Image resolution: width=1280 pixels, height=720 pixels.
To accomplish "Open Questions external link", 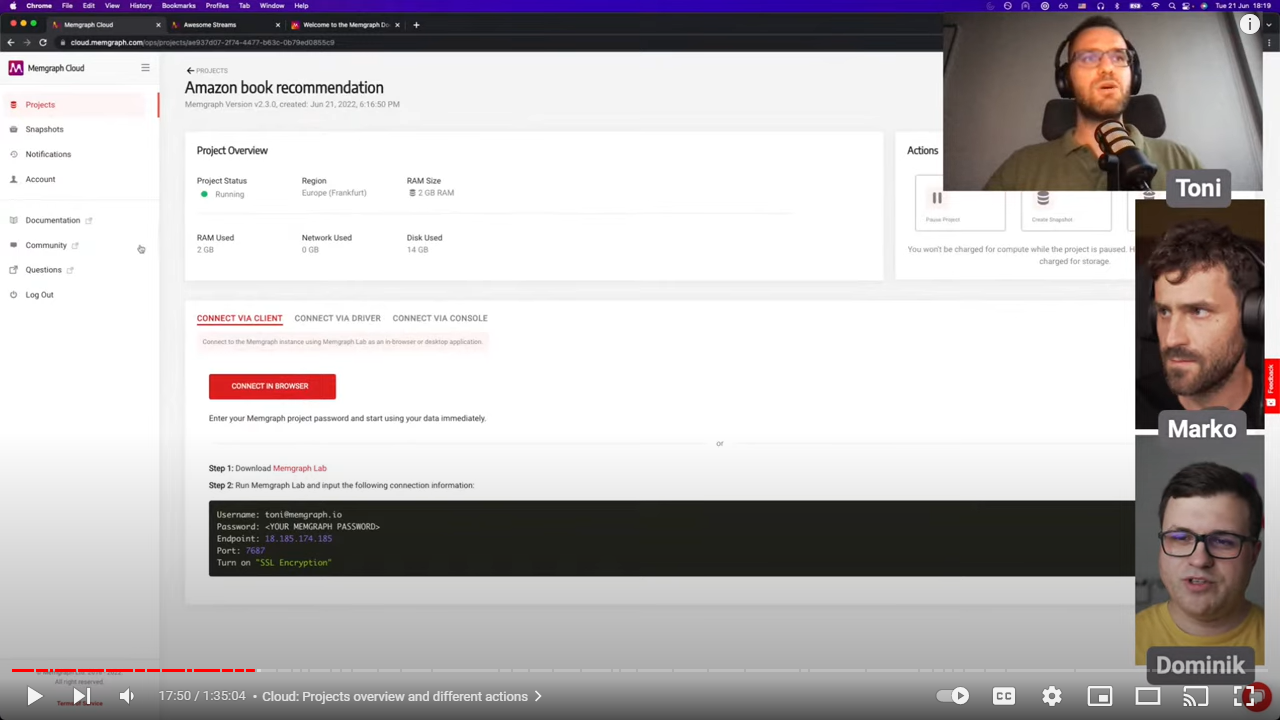I will tap(49, 270).
